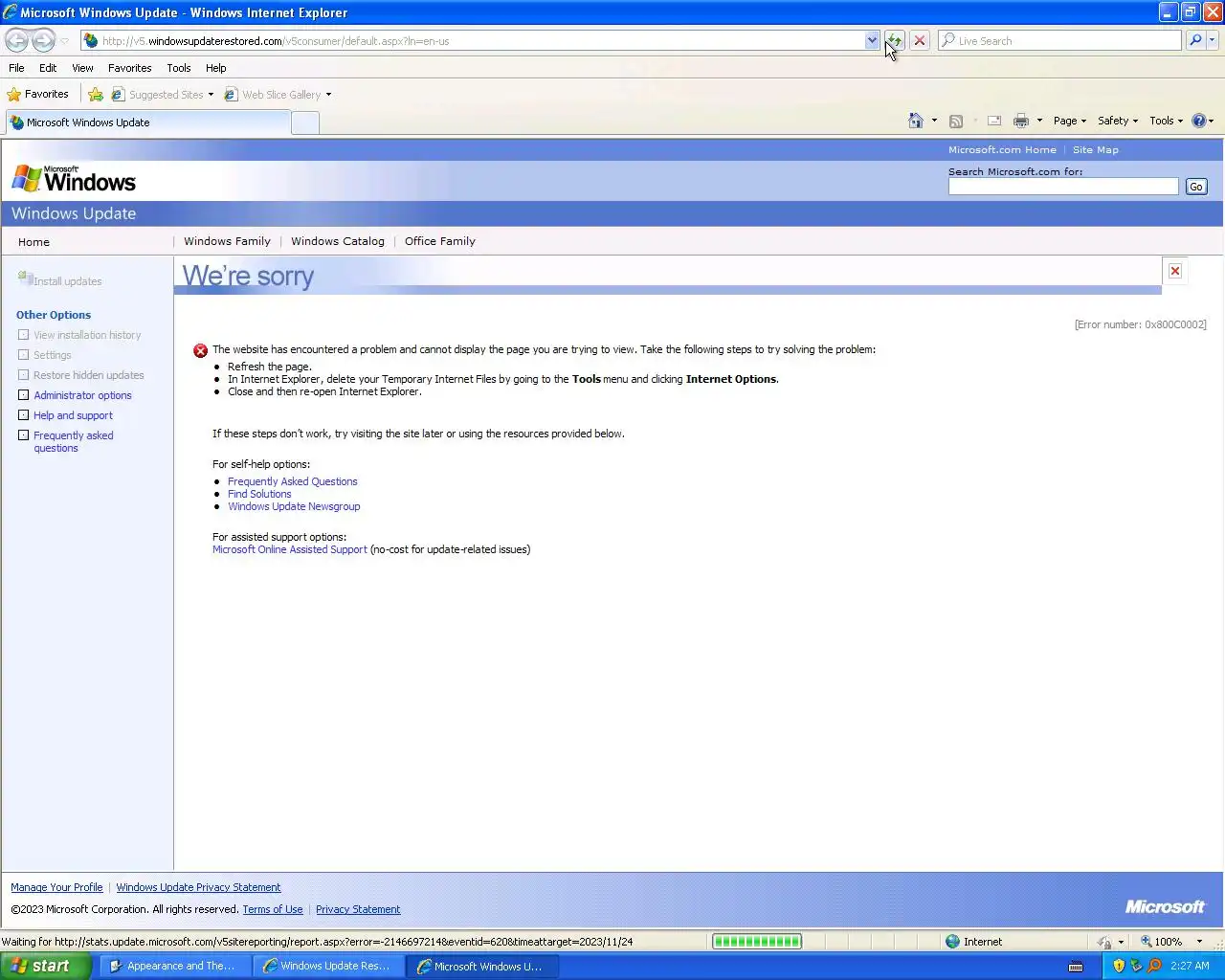Screen dimensions: 1225x980
Task: Click Windows Family navigation link
Action: pos(227,241)
